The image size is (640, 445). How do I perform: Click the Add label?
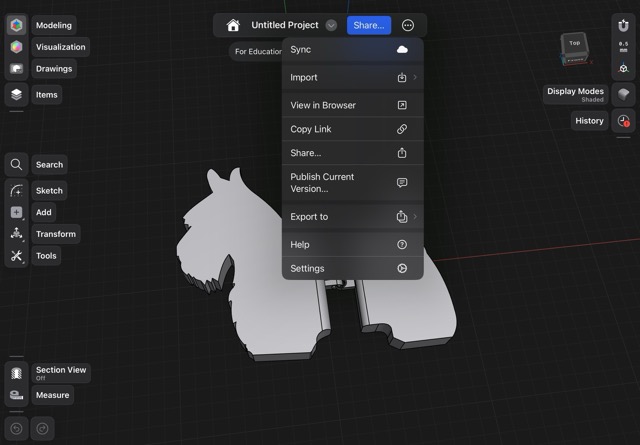tap(44, 212)
